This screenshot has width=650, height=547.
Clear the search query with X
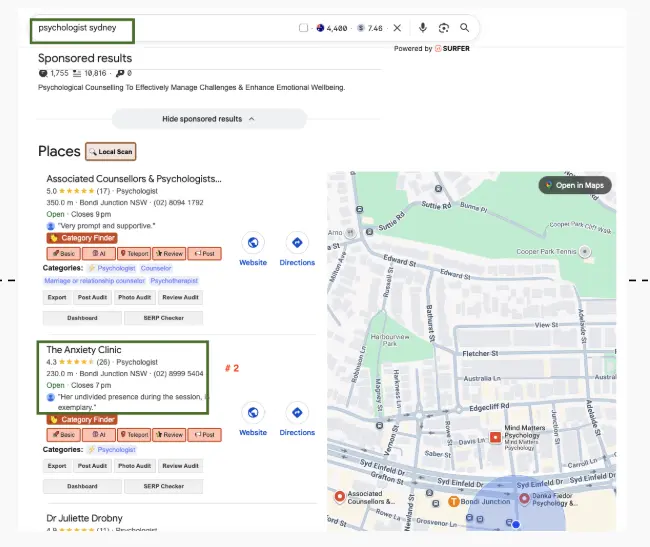pos(397,28)
